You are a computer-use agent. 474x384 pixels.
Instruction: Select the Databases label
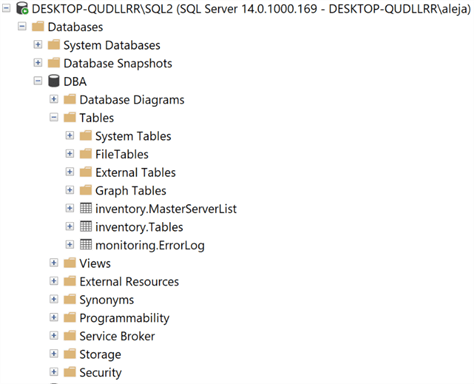[x=75, y=27]
